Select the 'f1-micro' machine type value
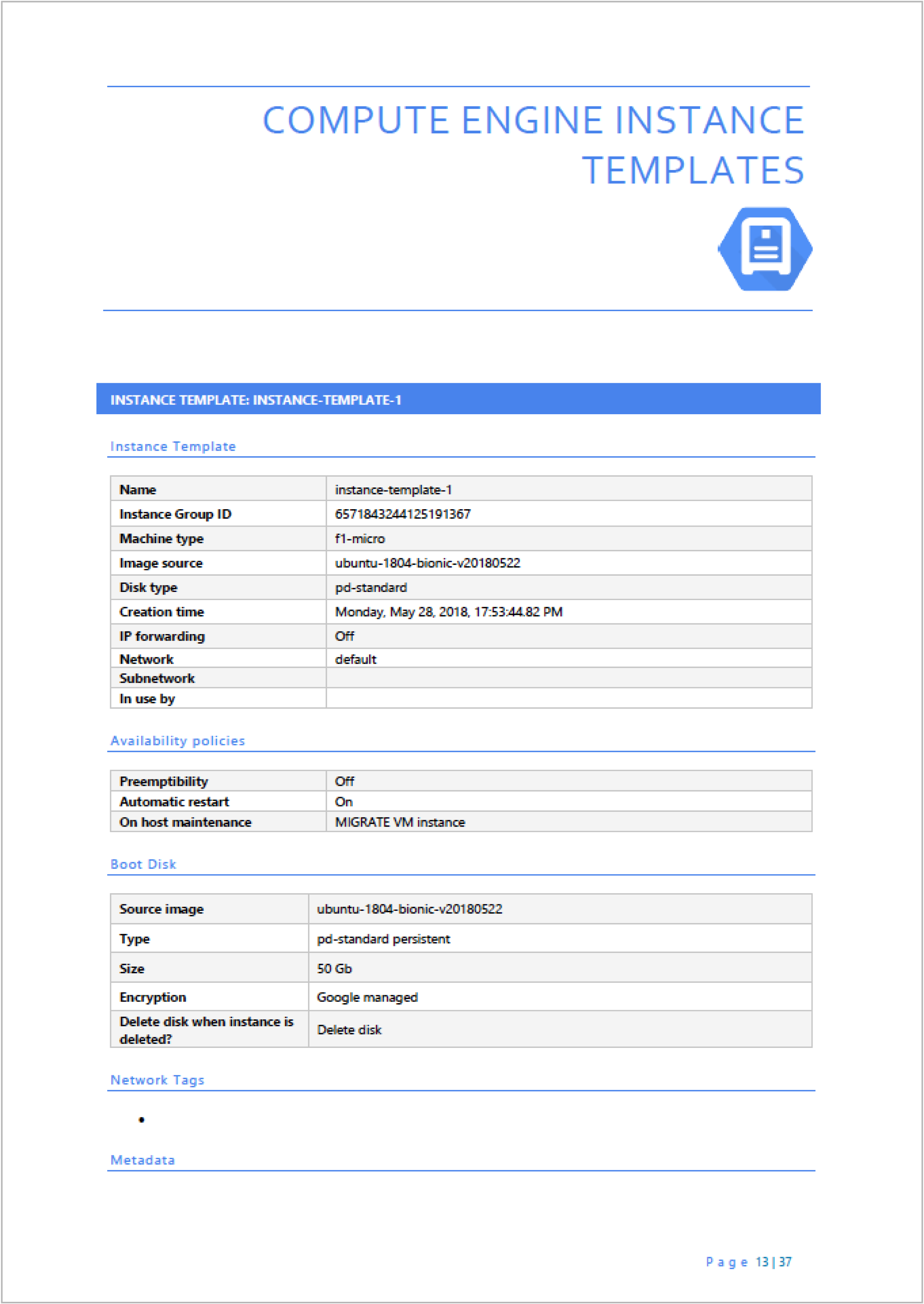The width and height of the screenshot is (924, 1304). (359, 539)
